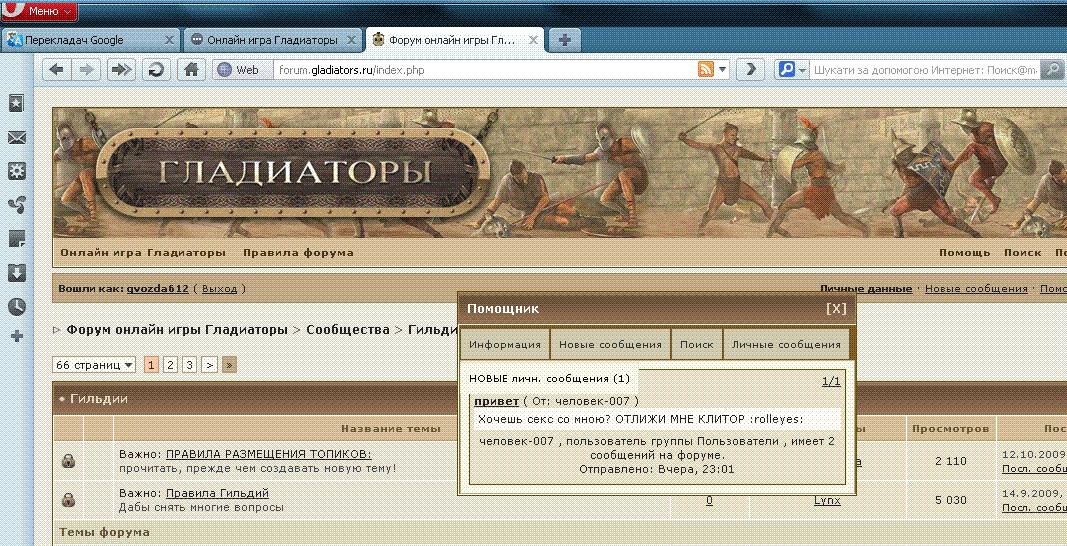Screen dimensions: 1067x546
Task: Open the new tab plus button
Action: [x=565, y=40]
